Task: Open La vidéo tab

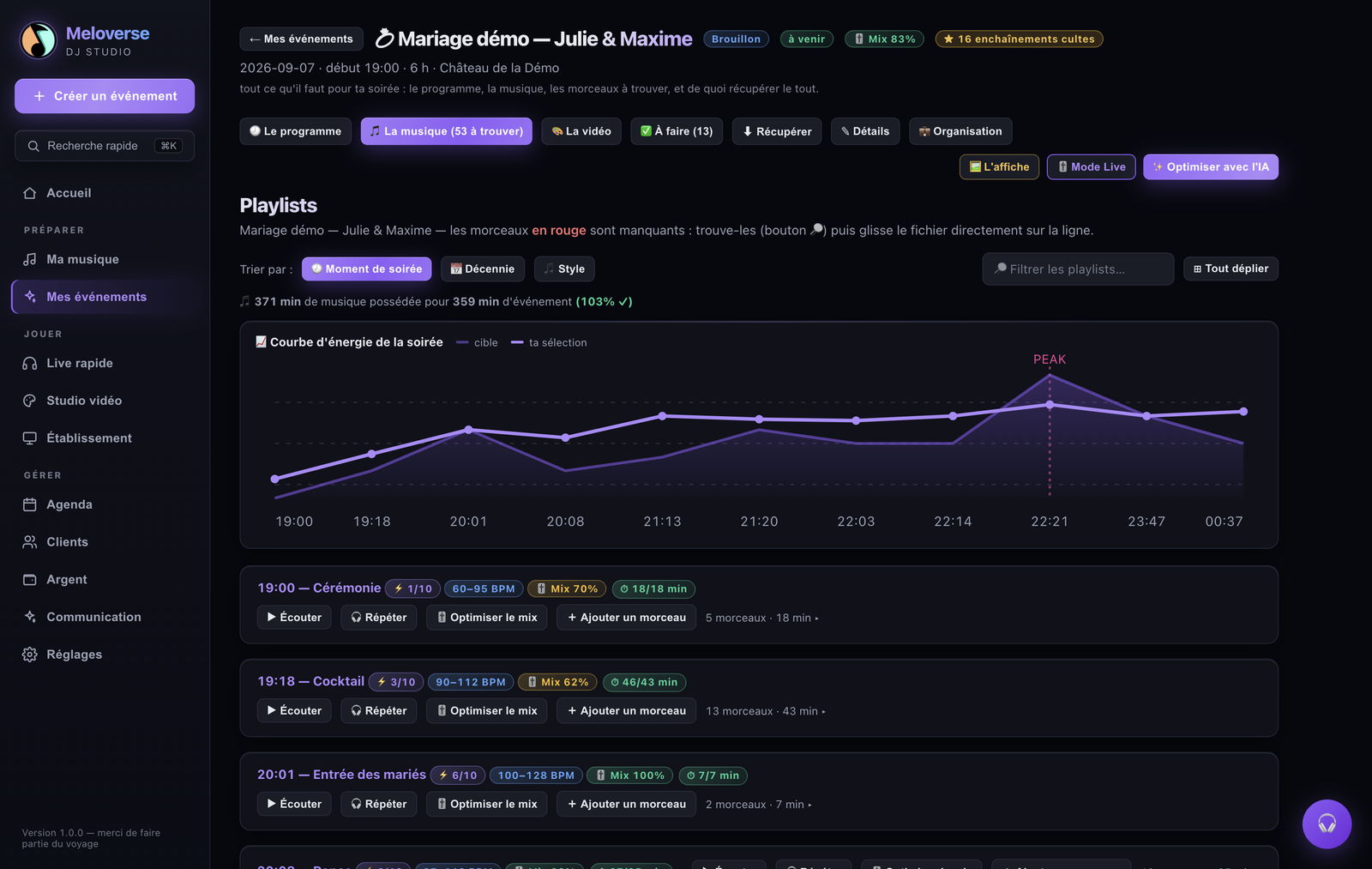Action: click(x=581, y=131)
